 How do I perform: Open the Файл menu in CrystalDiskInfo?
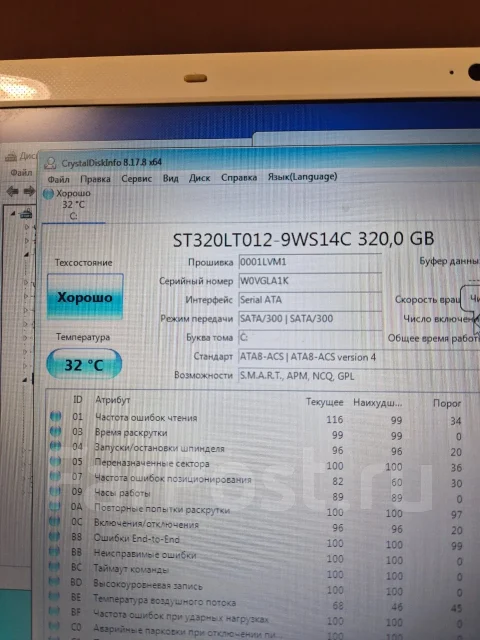click(58, 180)
